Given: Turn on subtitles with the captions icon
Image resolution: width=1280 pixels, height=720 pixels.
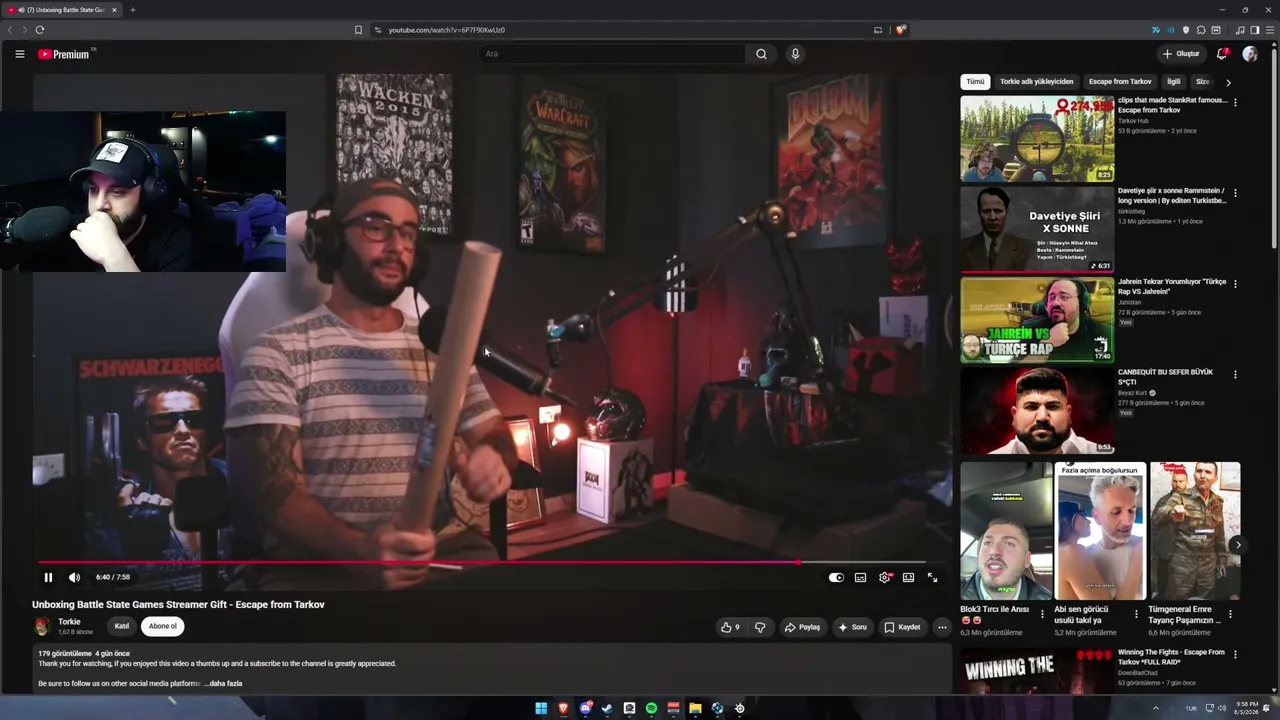Looking at the screenshot, I should 860,577.
